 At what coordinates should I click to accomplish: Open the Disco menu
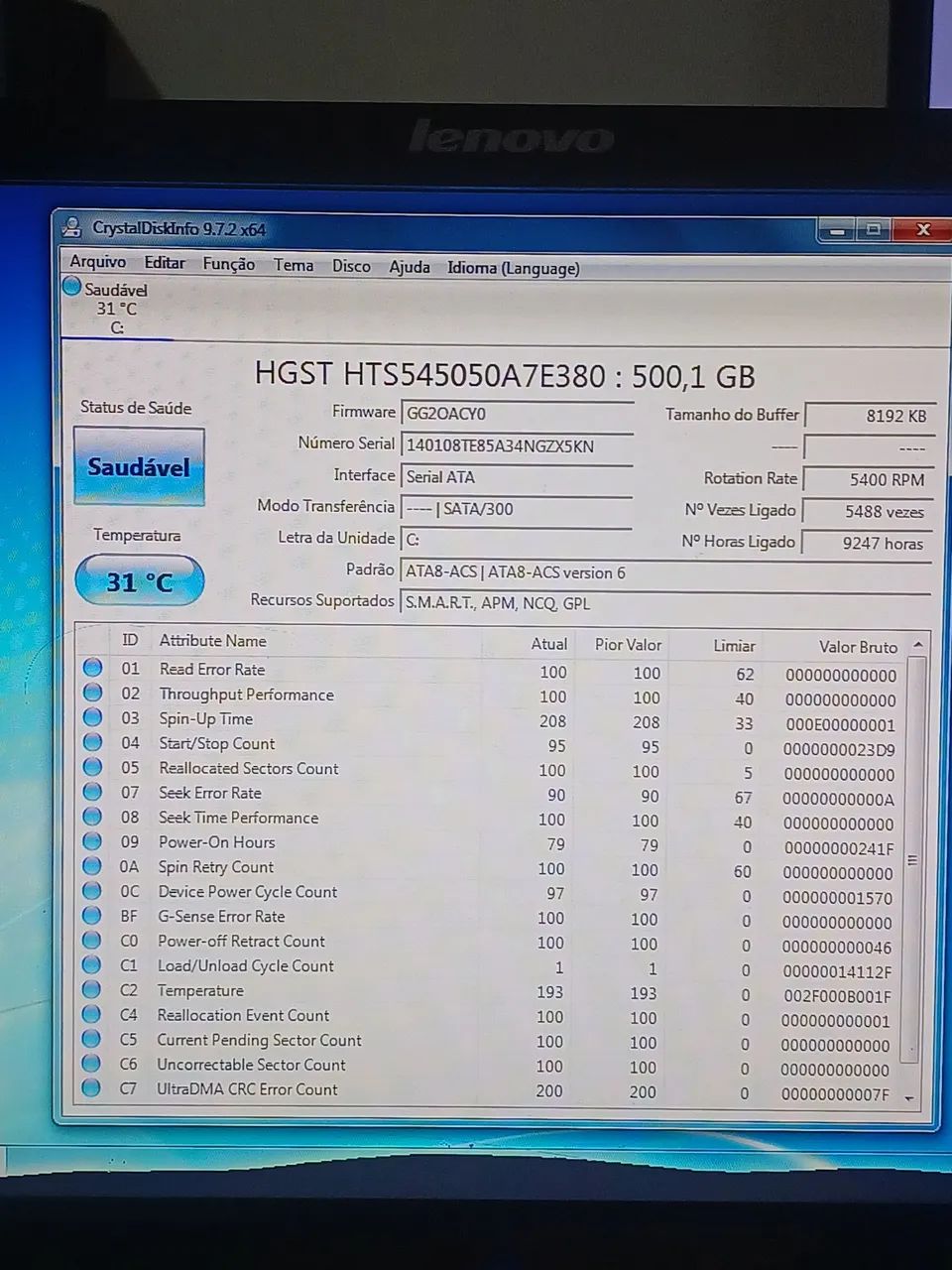[351, 266]
